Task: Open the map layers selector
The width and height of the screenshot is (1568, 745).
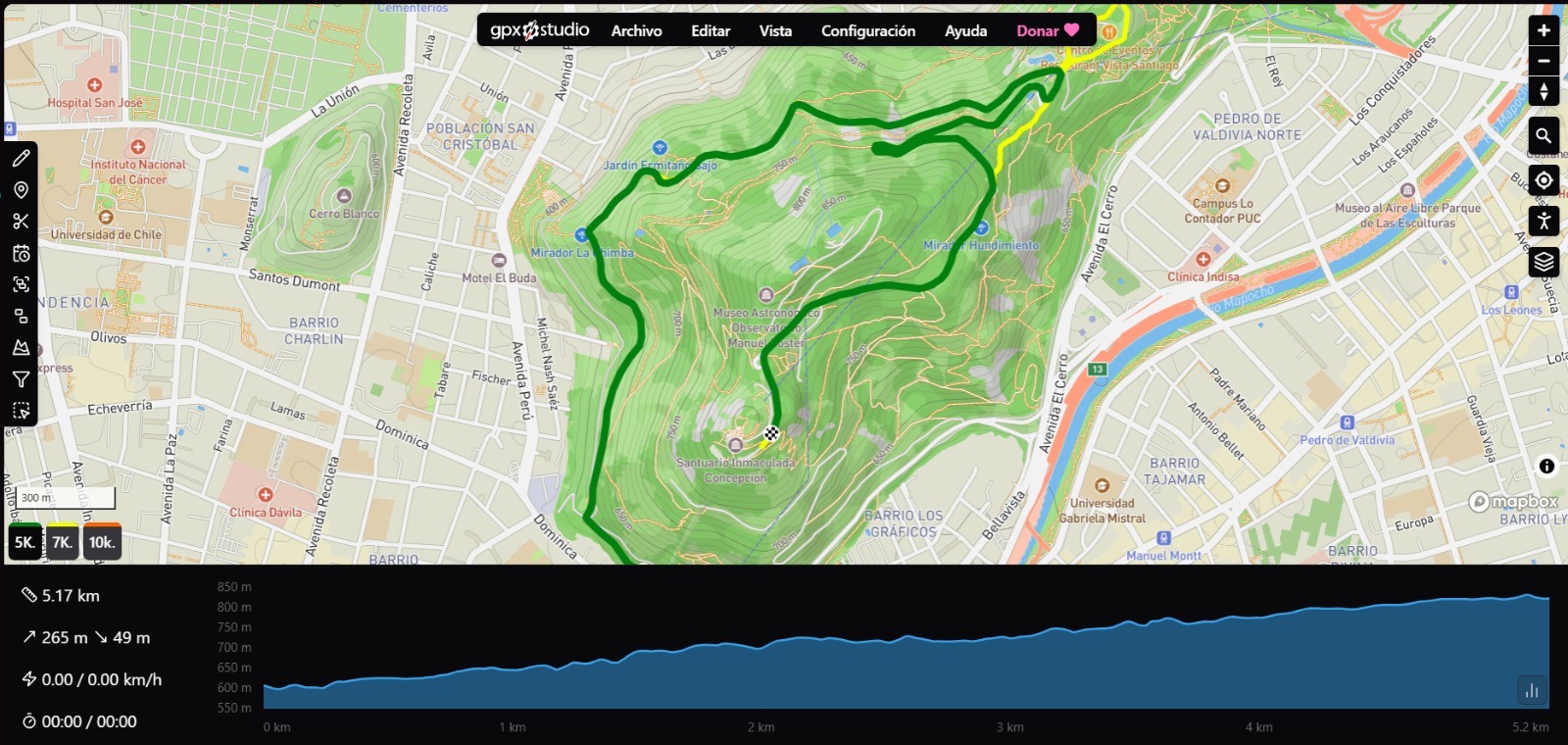Action: pos(1543,262)
